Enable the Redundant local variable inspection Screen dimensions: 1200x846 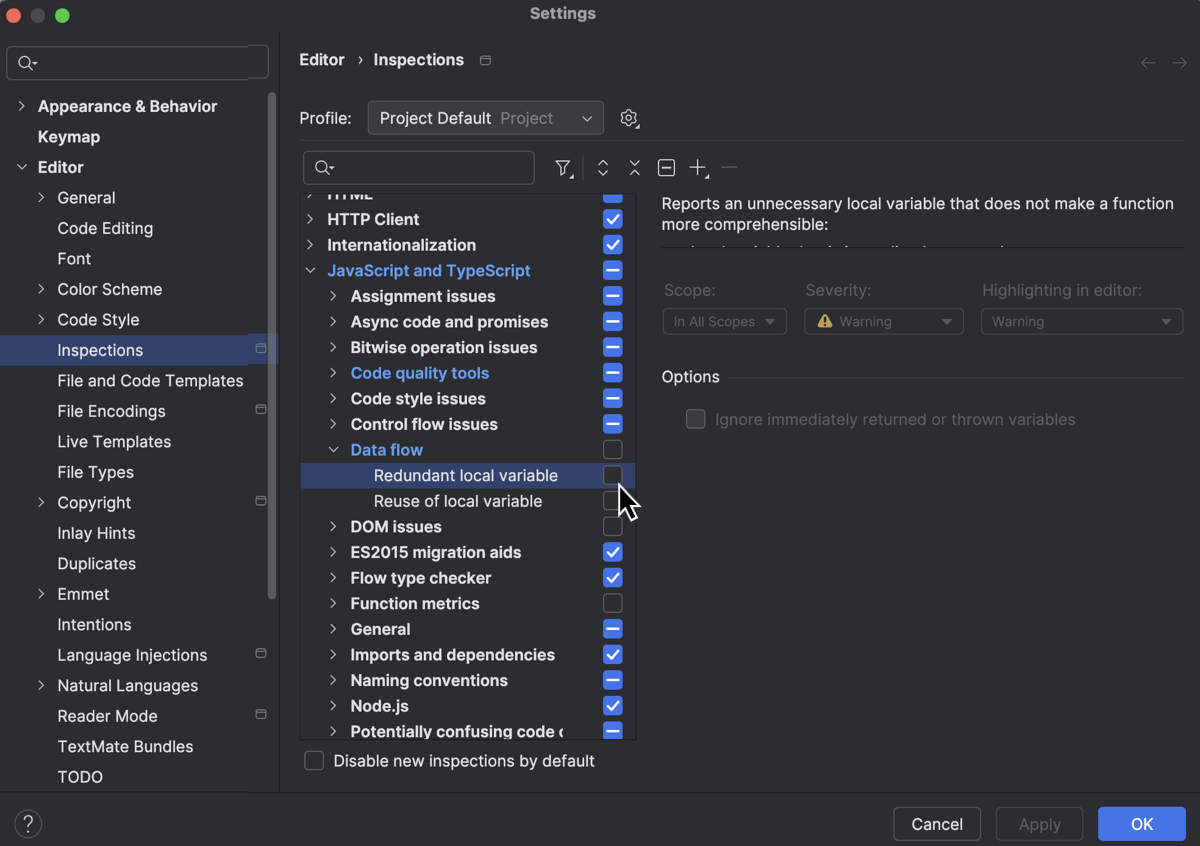click(613, 475)
